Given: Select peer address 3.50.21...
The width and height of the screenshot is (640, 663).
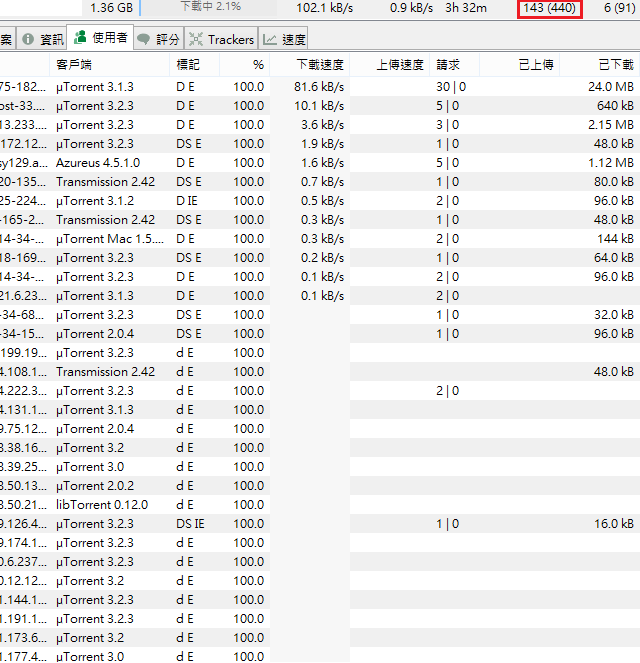Looking at the screenshot, I should point(23,505).
